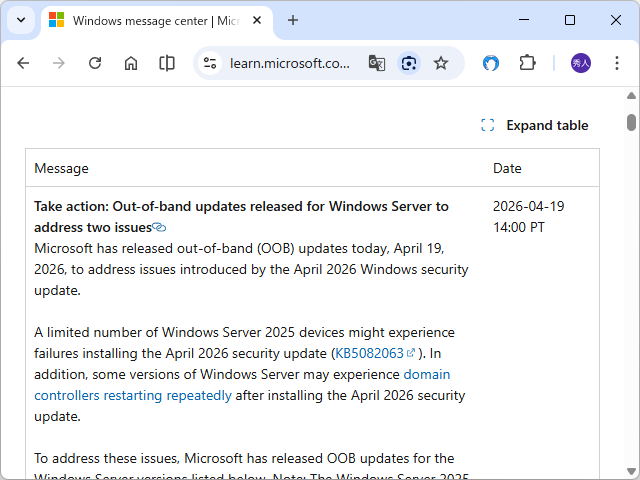Bookmark this page with the star
The width and height of the screenshot is (640, 480).
pyautogui.click(x=441, y=63)
